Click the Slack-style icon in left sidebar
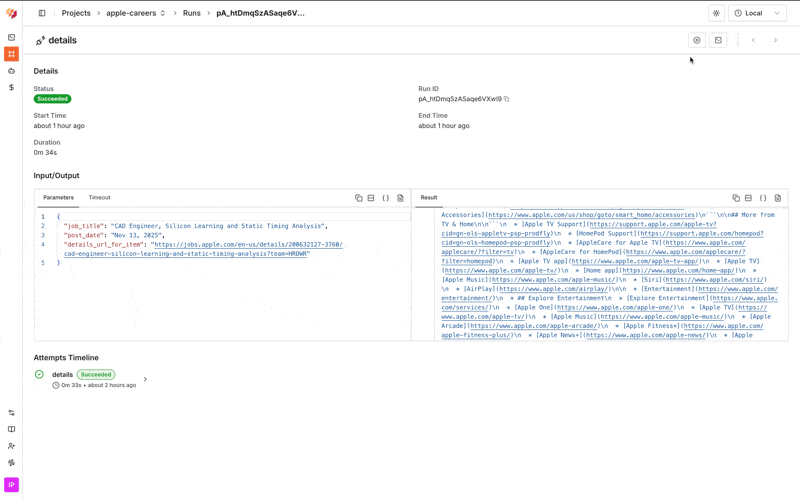 click(11, 462)
